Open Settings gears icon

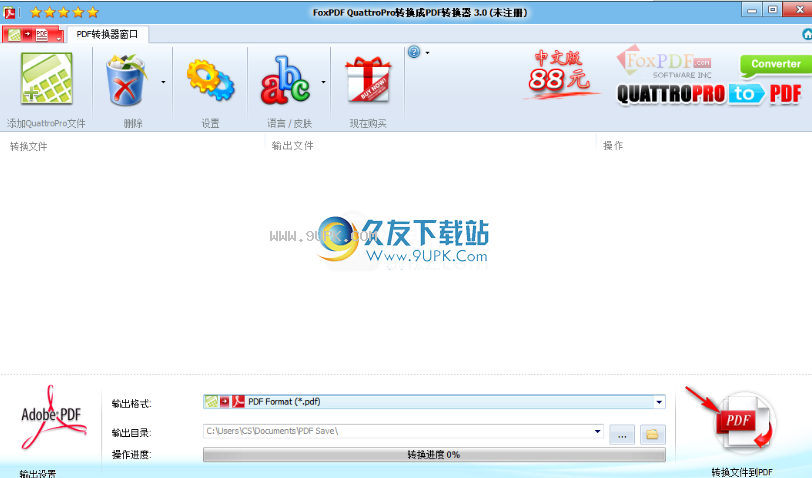click(210, 80)
